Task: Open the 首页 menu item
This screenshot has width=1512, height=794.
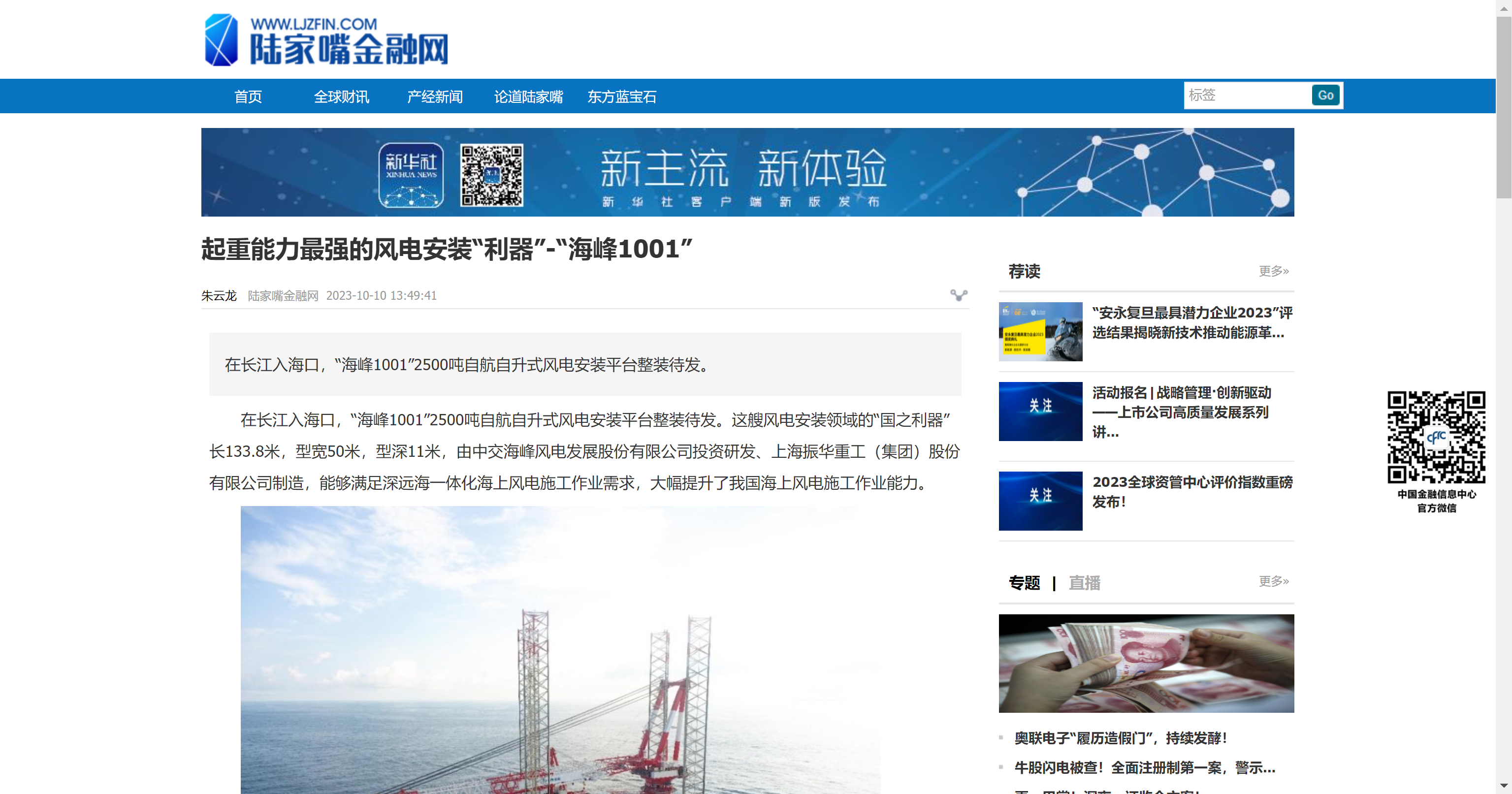Action: tap(248, 96)
